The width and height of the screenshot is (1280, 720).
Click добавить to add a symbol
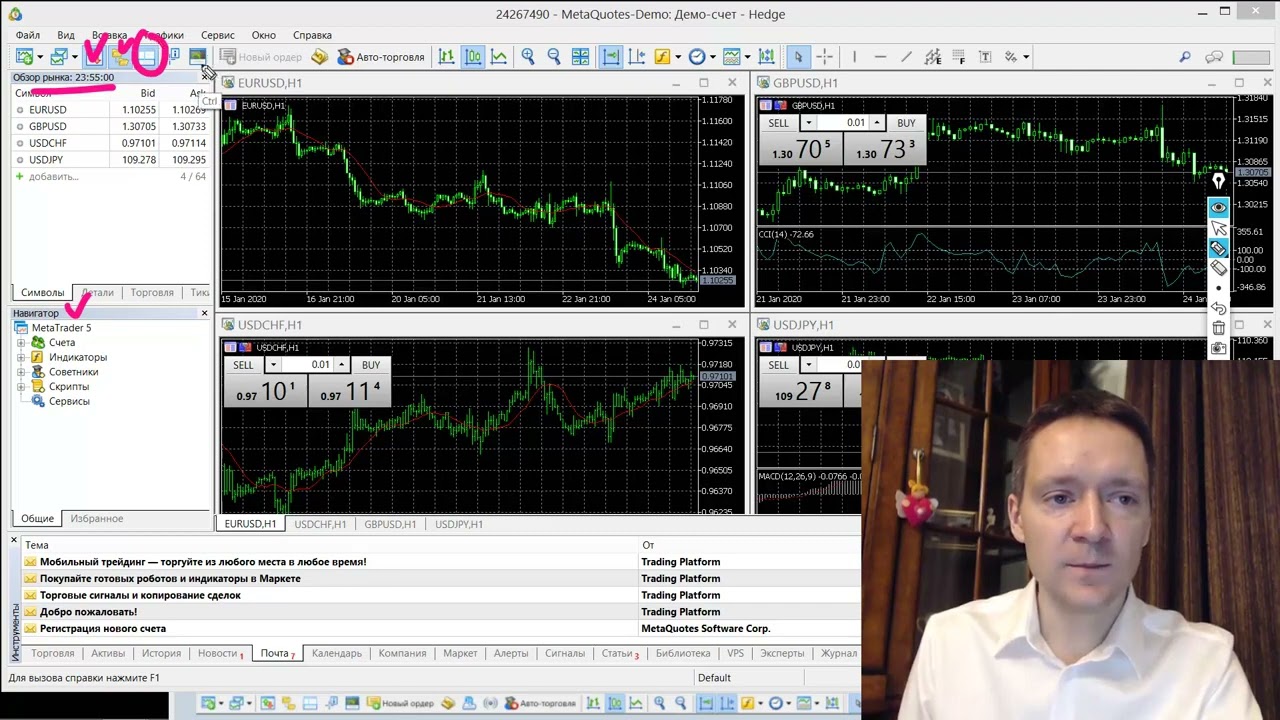(53, 176)
